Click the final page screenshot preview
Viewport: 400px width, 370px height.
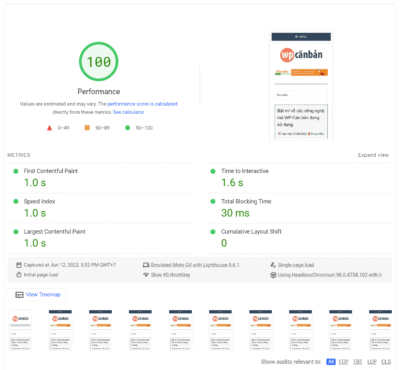tap(301, 86)
